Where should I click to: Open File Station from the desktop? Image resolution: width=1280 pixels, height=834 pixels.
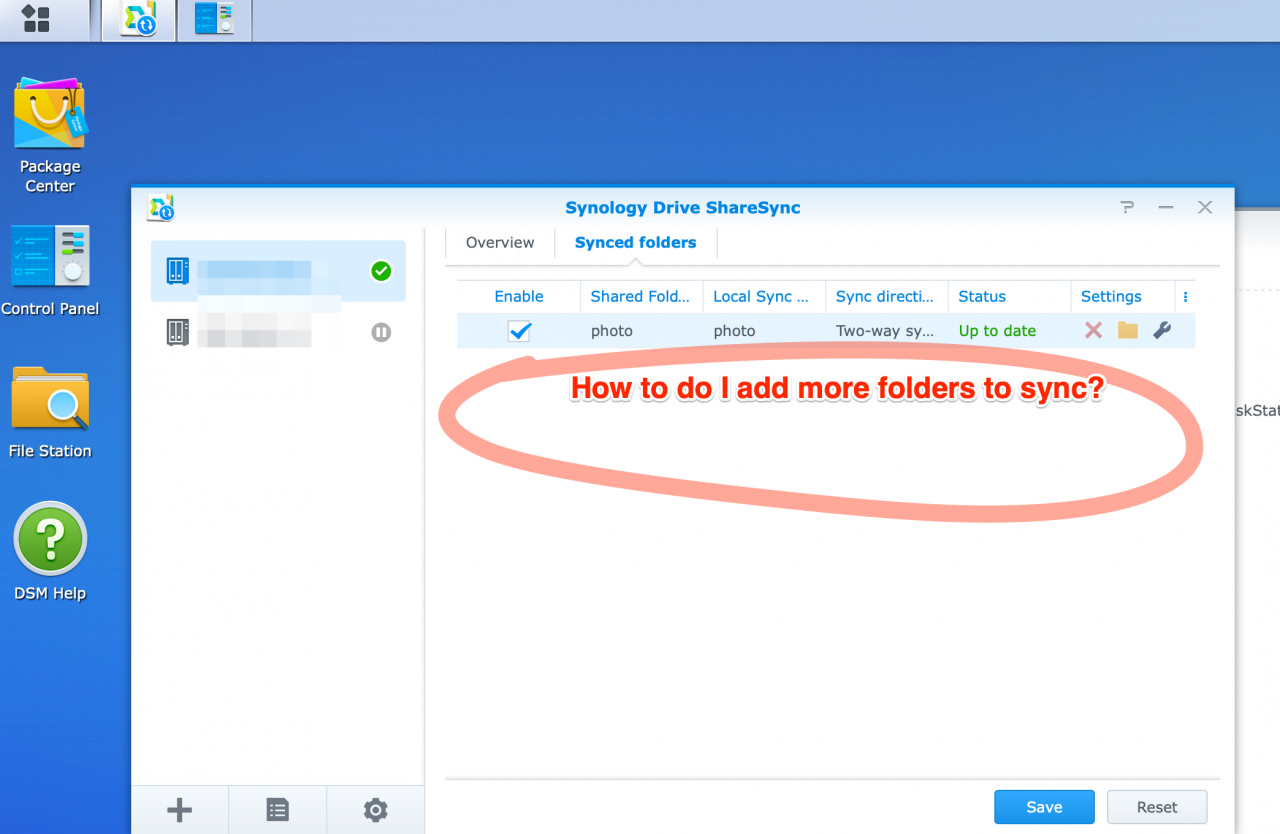pos(49,404)
